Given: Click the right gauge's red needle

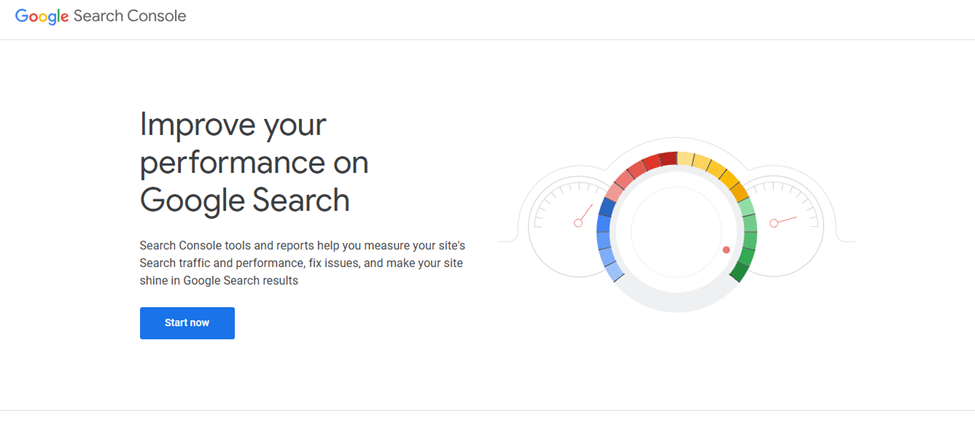Looking at the screenshot, I should click(x=783, y=220).
